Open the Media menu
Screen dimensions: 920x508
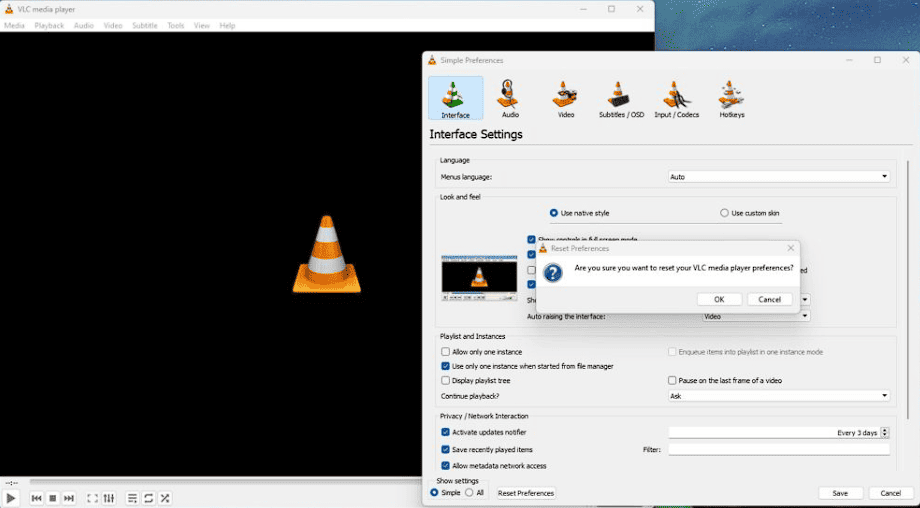click(14, 25)
